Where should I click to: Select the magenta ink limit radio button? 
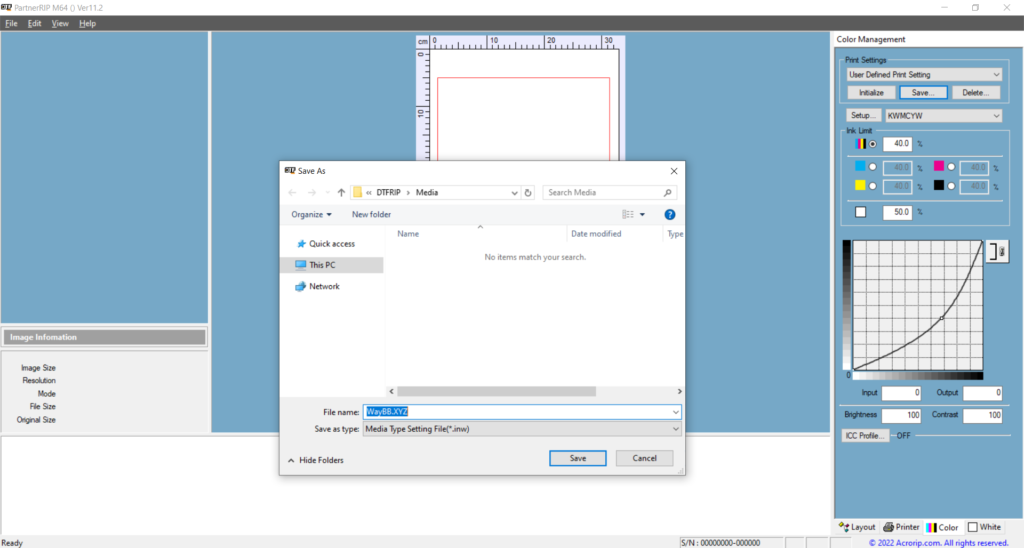(x=952, y=167)
